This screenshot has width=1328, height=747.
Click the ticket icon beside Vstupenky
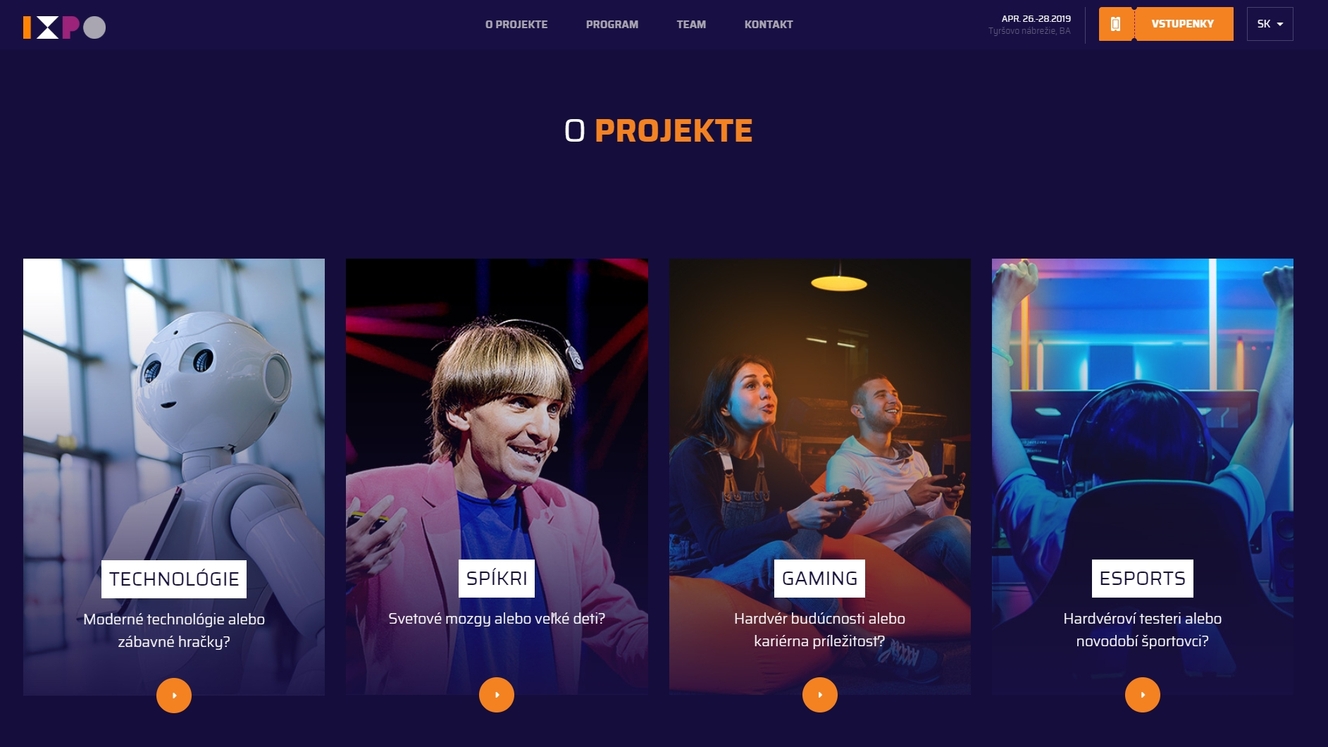point(1116,24)
